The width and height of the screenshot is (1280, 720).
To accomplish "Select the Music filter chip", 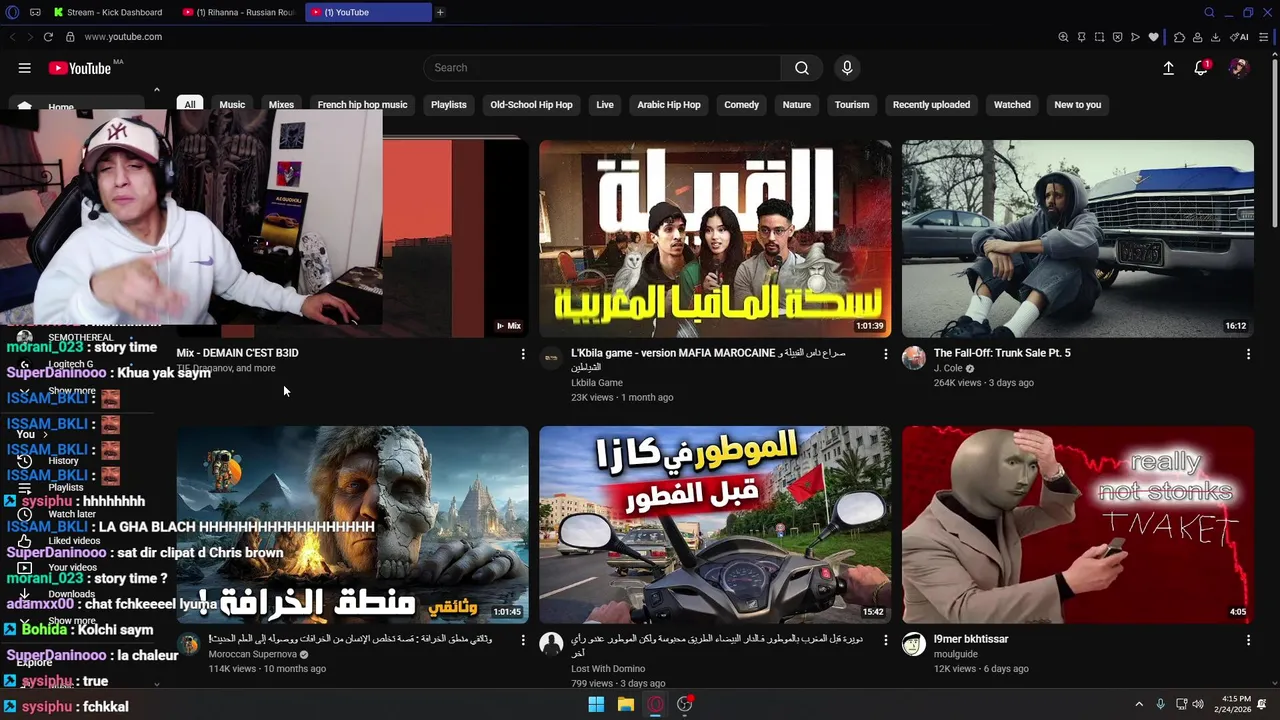I will click(x=232, y=104).
